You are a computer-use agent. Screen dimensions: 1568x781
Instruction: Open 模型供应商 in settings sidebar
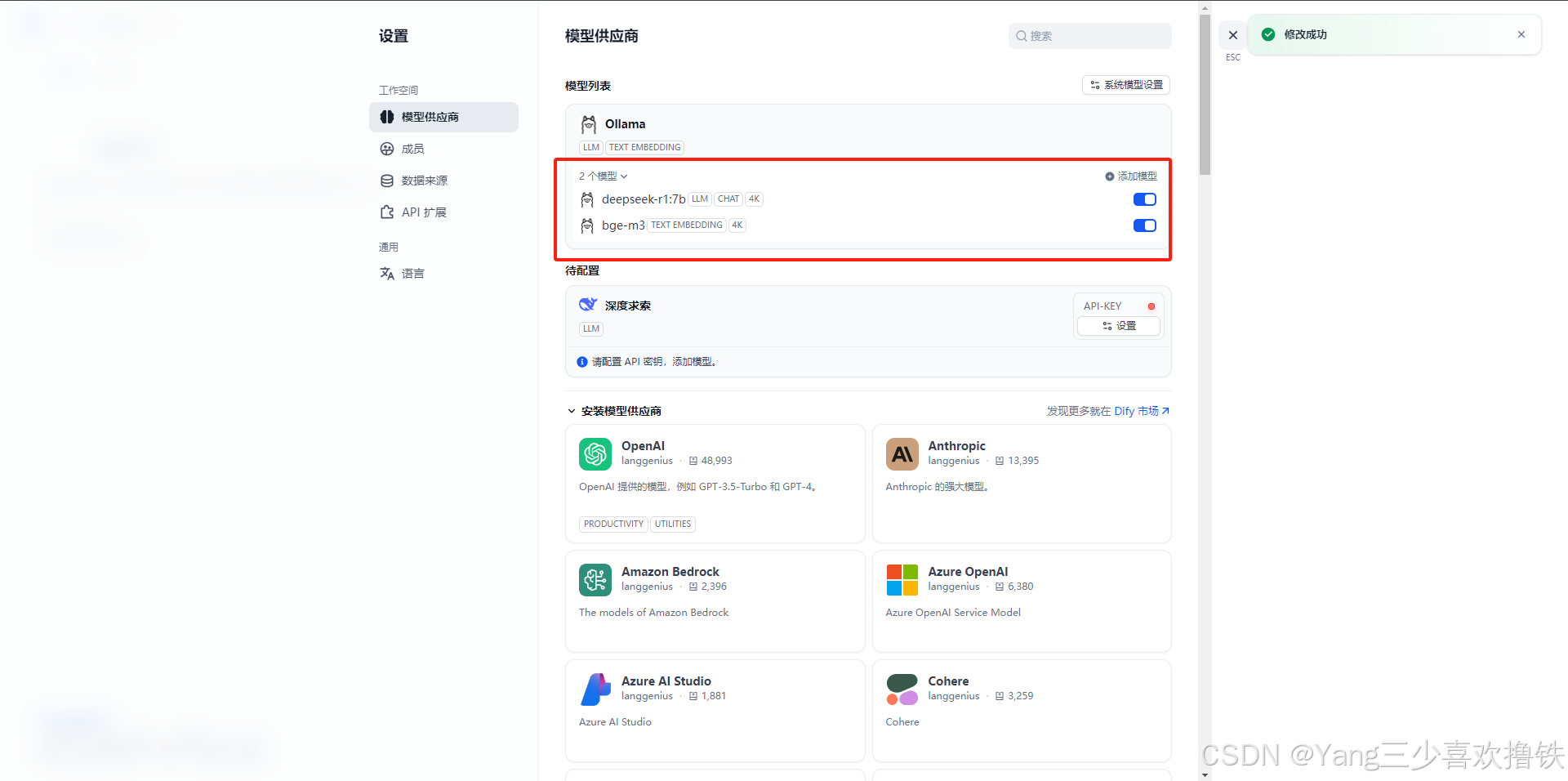(x=443, y=117)
